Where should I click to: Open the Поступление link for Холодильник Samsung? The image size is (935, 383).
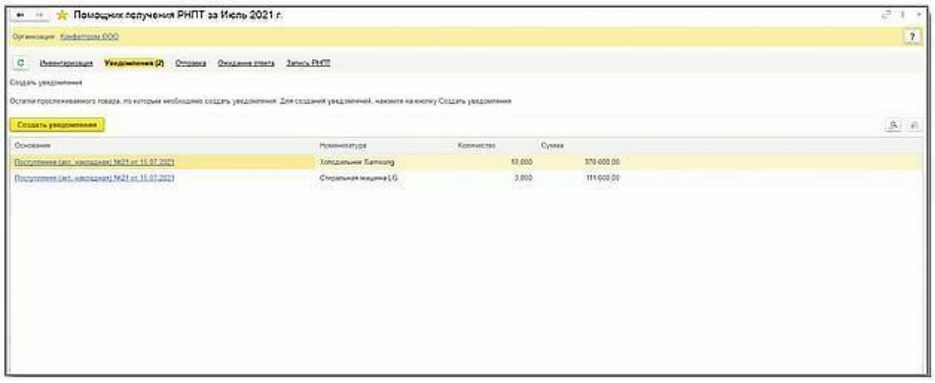point(94,162)
